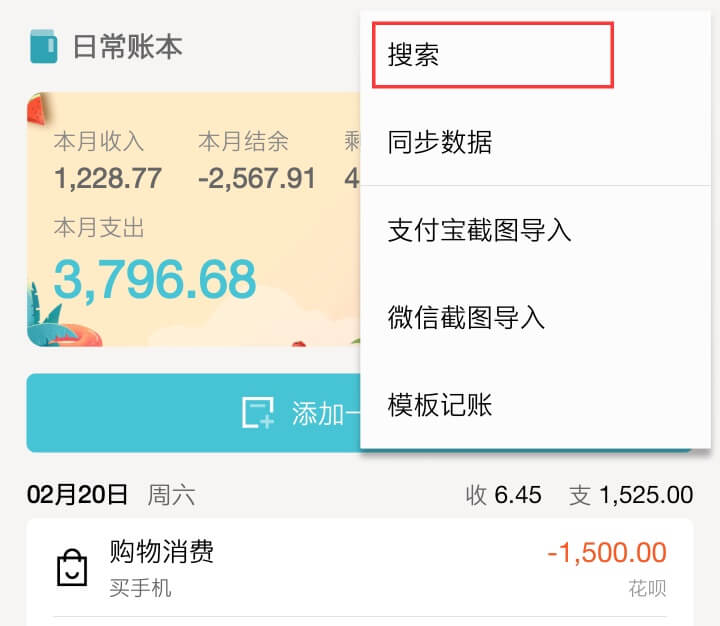Open the 购物消费 transaction entry

(360, 568)
